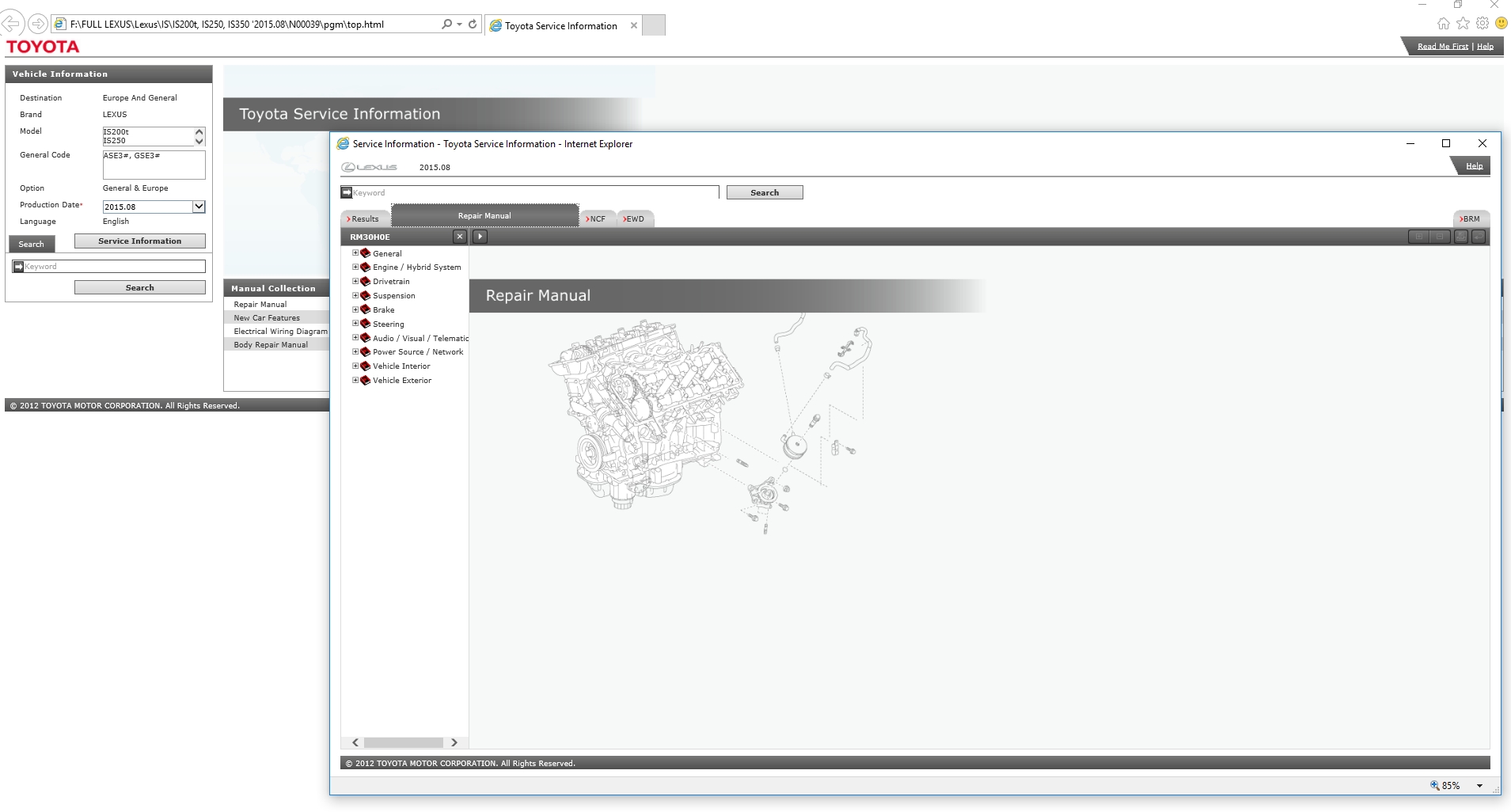Expand the Engine / Hybrid System node
1511x812 pixels.
click(355, 268)
